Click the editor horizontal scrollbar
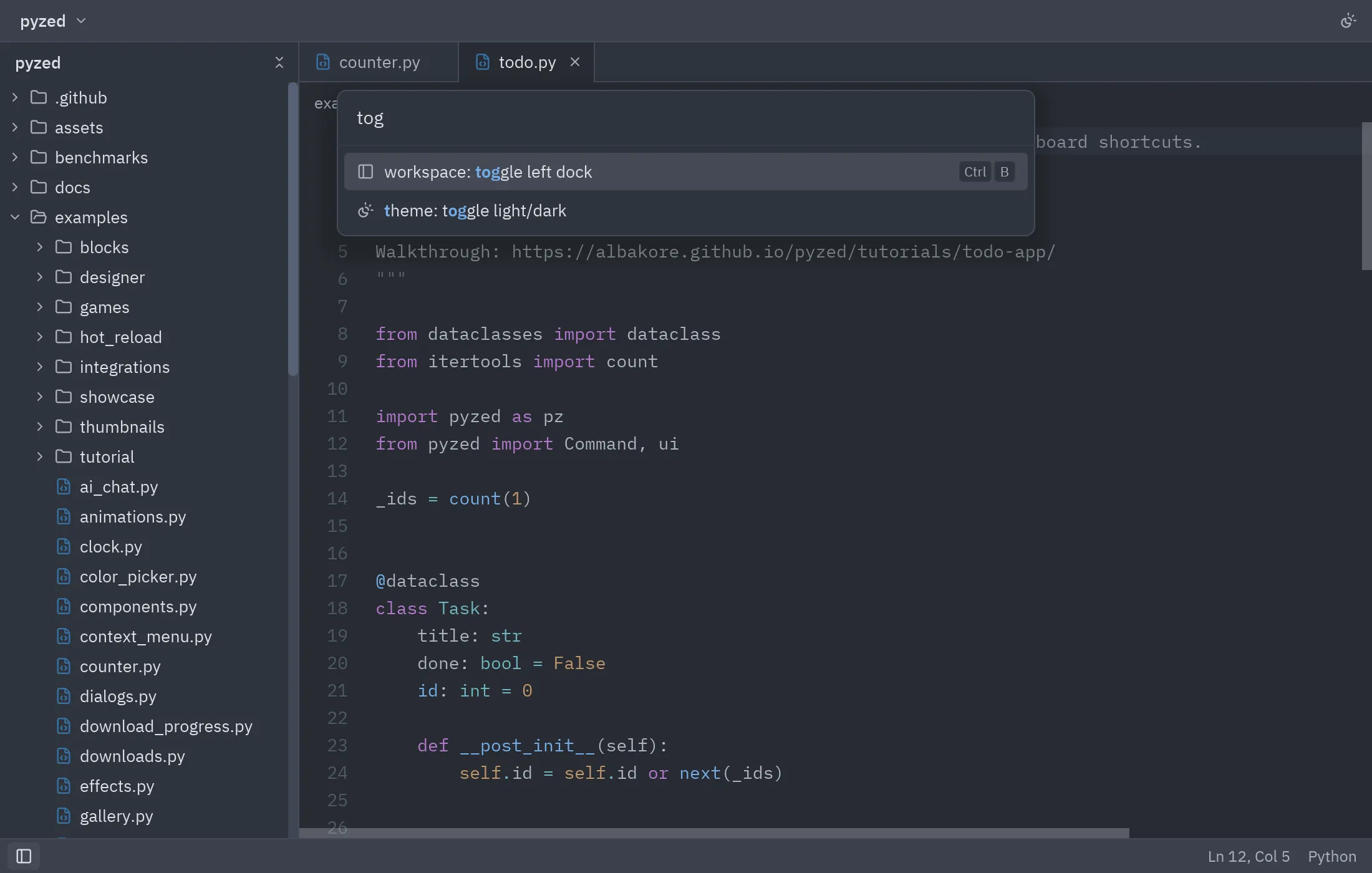 pyautogui.click(x=714, y=833)
